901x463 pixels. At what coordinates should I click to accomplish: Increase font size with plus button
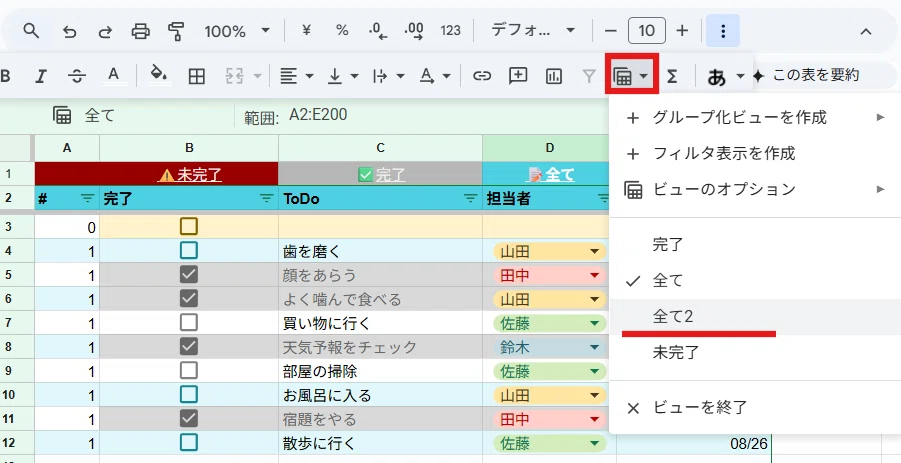[682, 30]
